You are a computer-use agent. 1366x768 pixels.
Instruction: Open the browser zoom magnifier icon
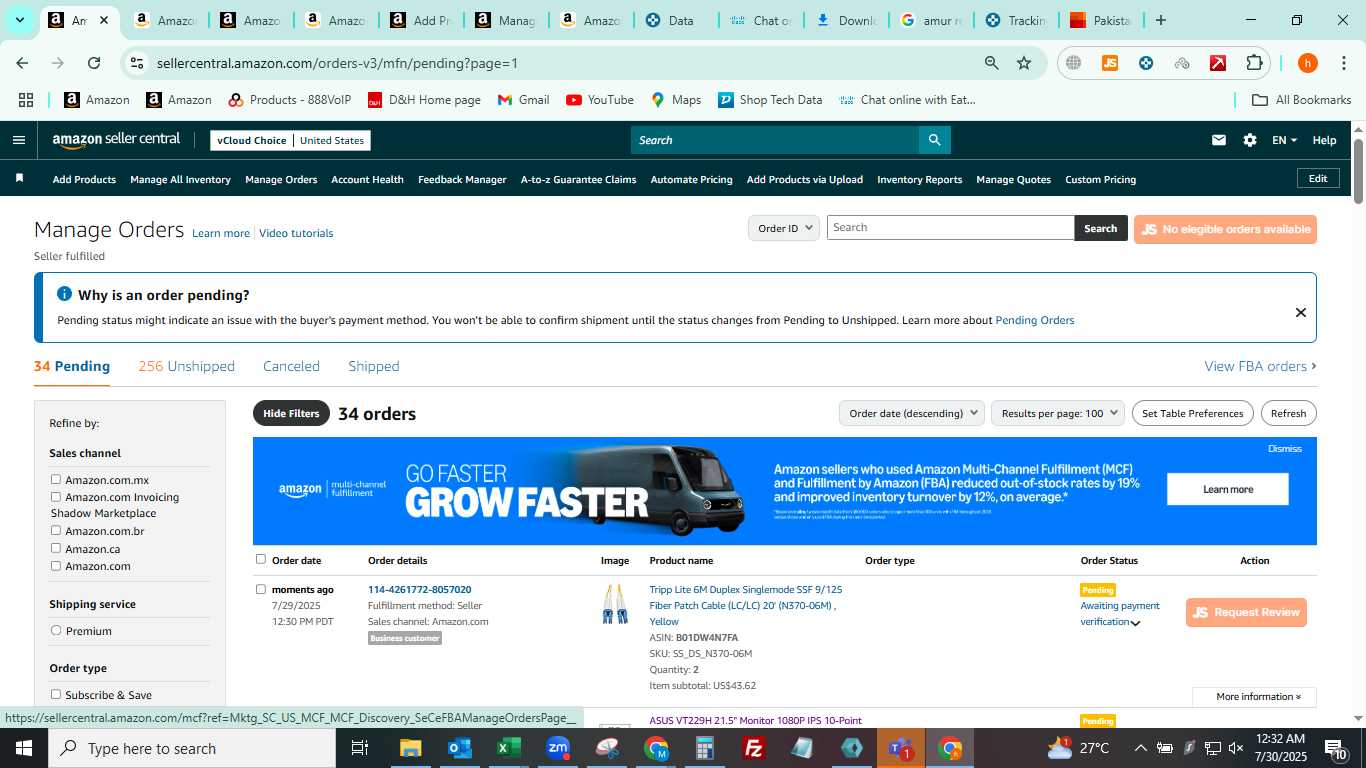coord(991,63)
